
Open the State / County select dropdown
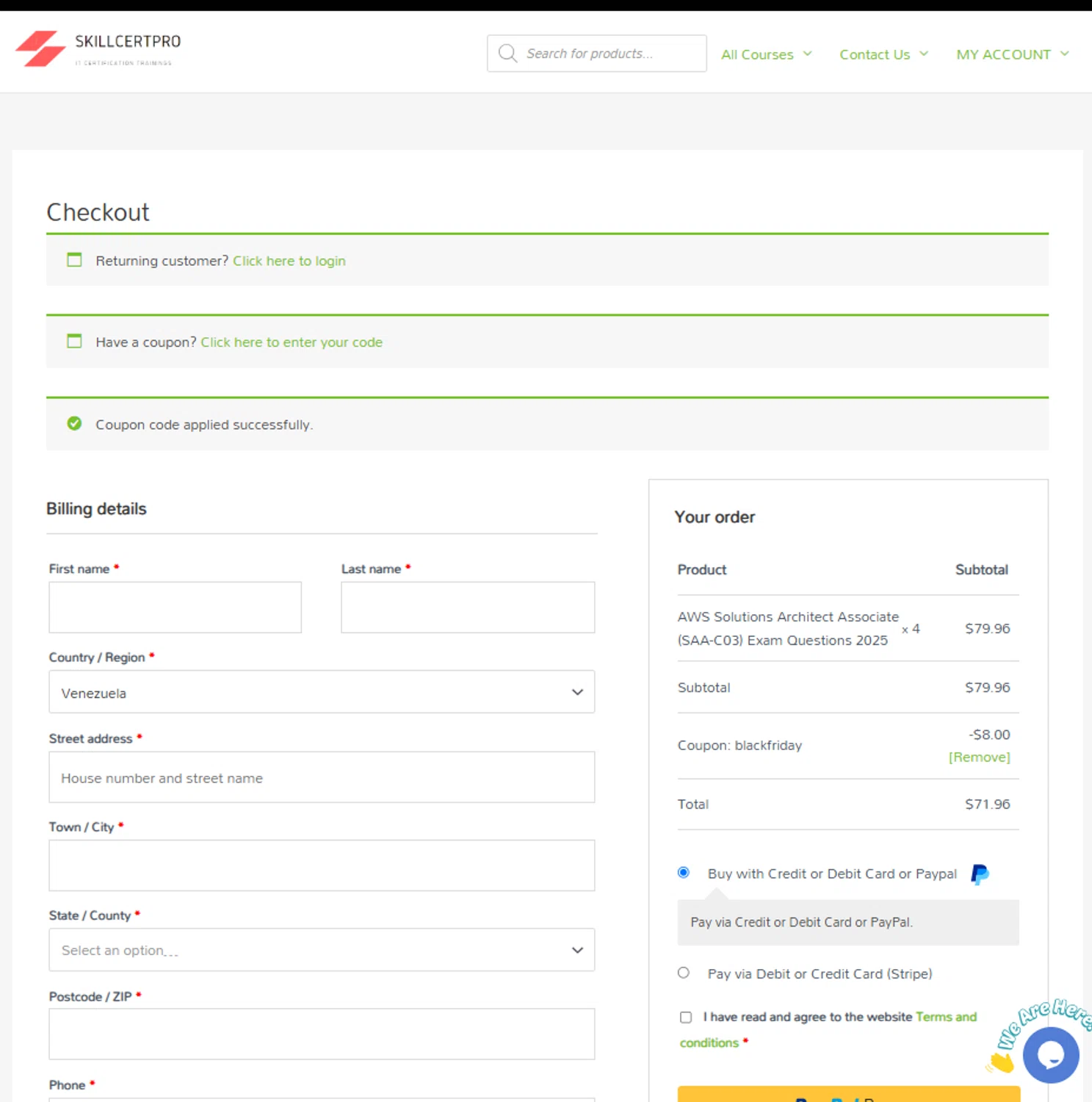[x=322, y=950]
